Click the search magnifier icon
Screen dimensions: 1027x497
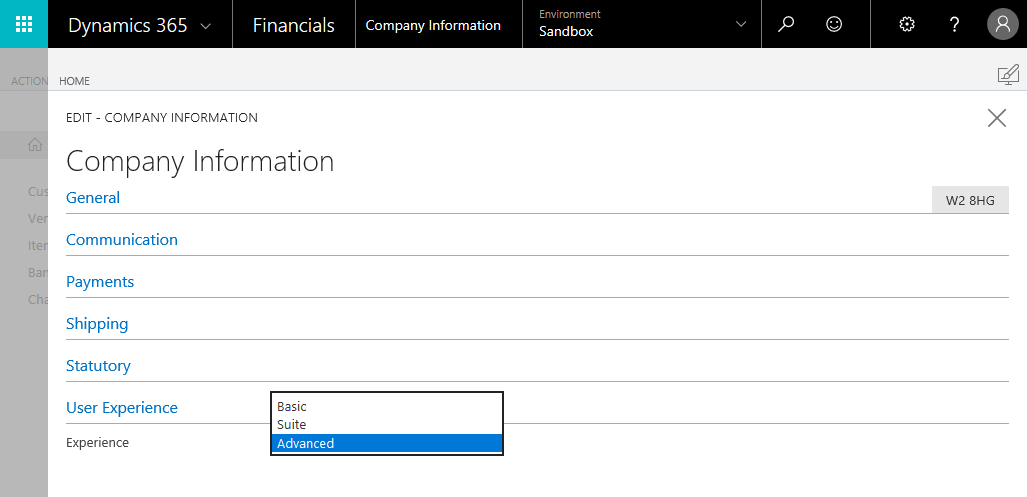(786, 24)
